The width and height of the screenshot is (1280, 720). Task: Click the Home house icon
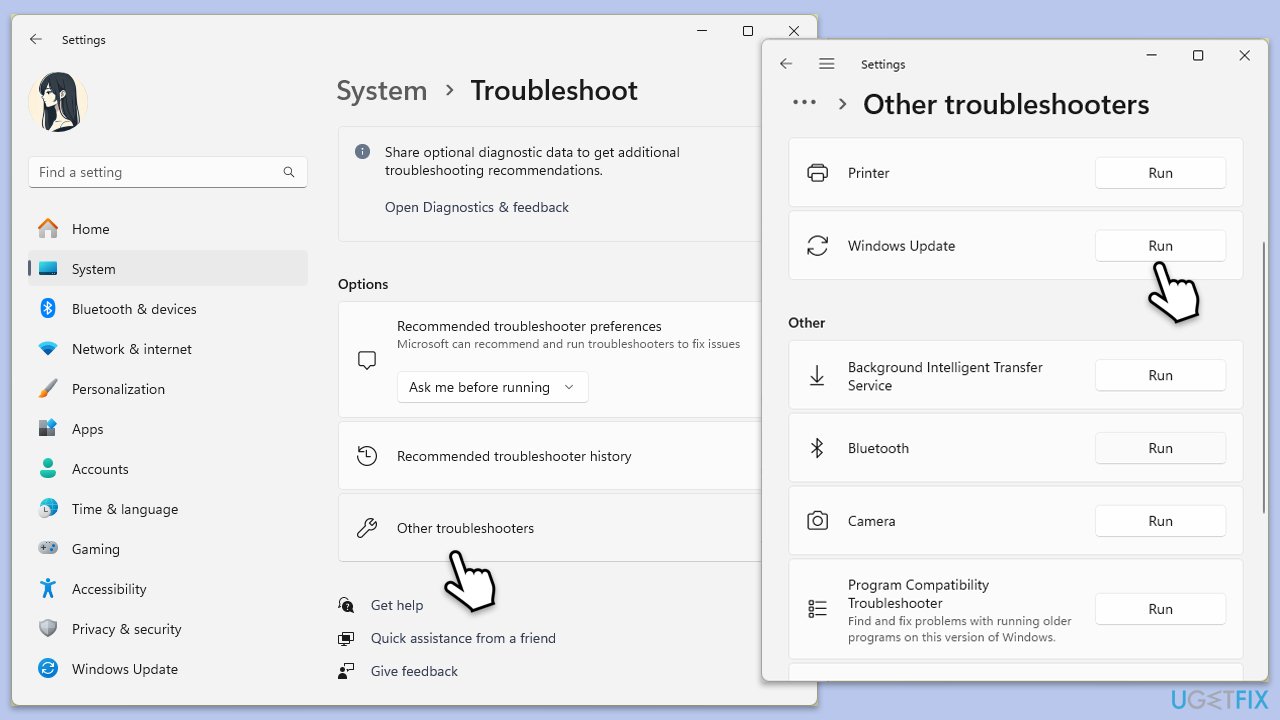pyautogui.click(x=48, y=229)
